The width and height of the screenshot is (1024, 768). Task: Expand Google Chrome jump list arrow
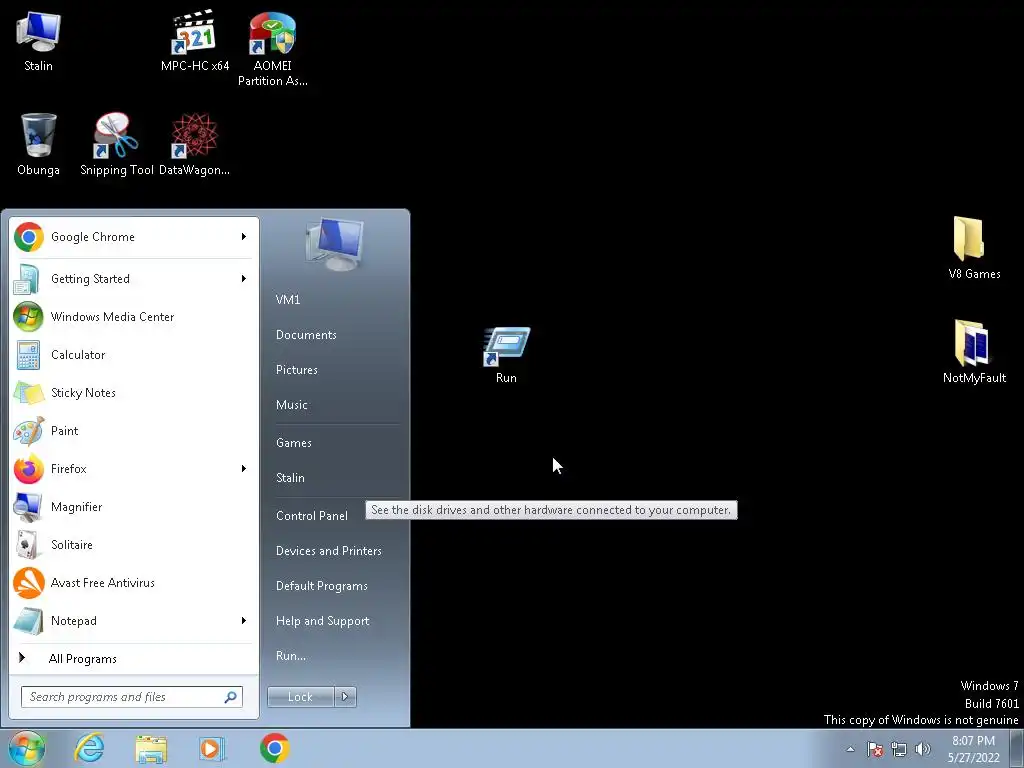(x=244, y=237)
